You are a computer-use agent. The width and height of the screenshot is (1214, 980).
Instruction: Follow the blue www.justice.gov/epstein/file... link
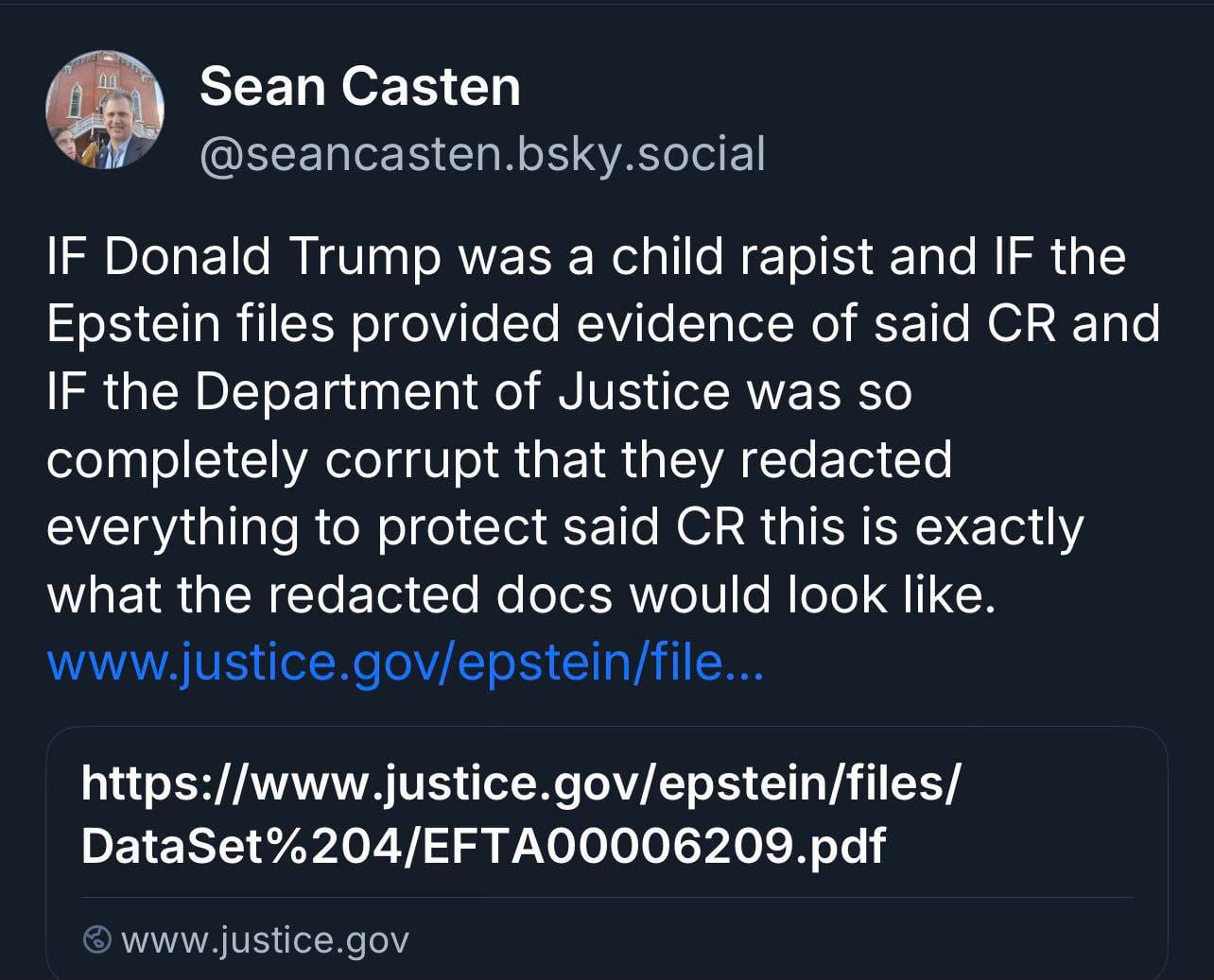[x=405, y=662]
